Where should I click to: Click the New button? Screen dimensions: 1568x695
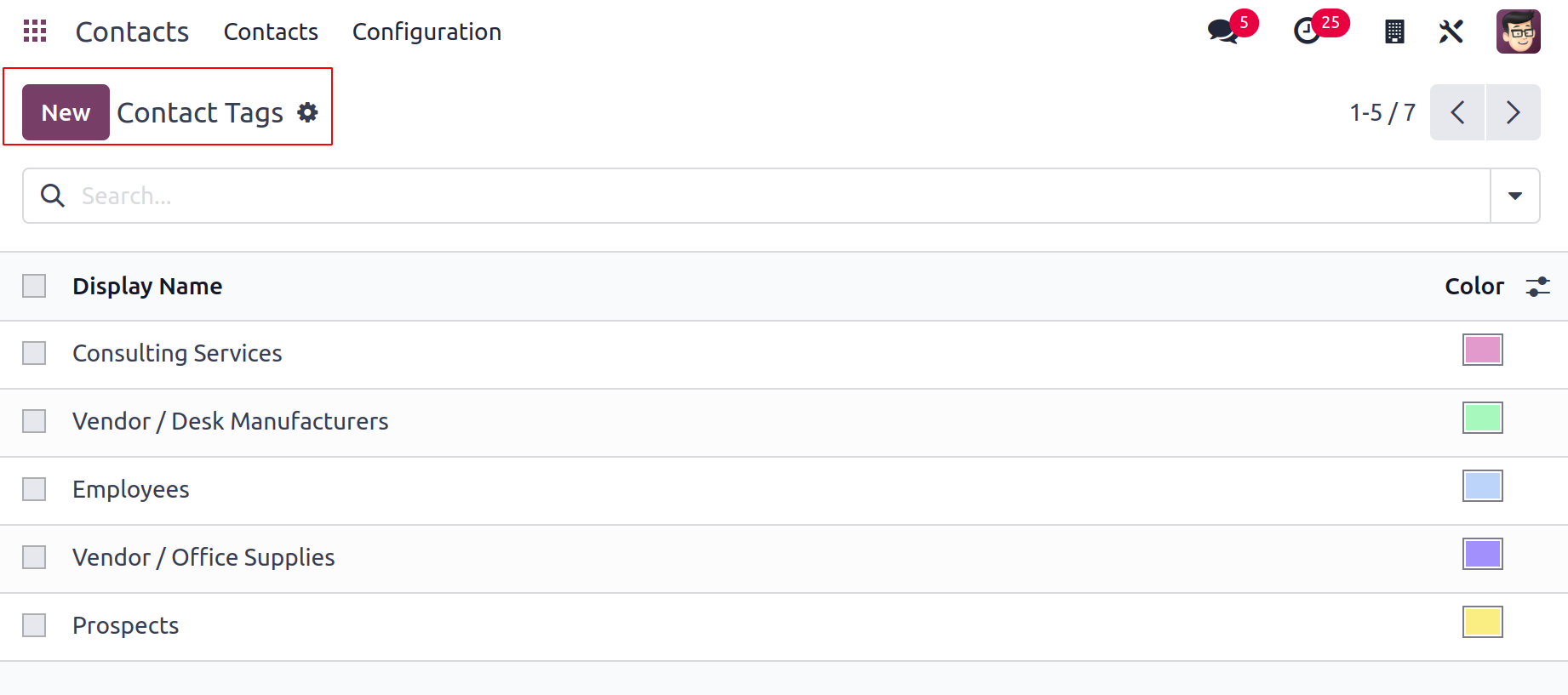(x=66, y=112)
